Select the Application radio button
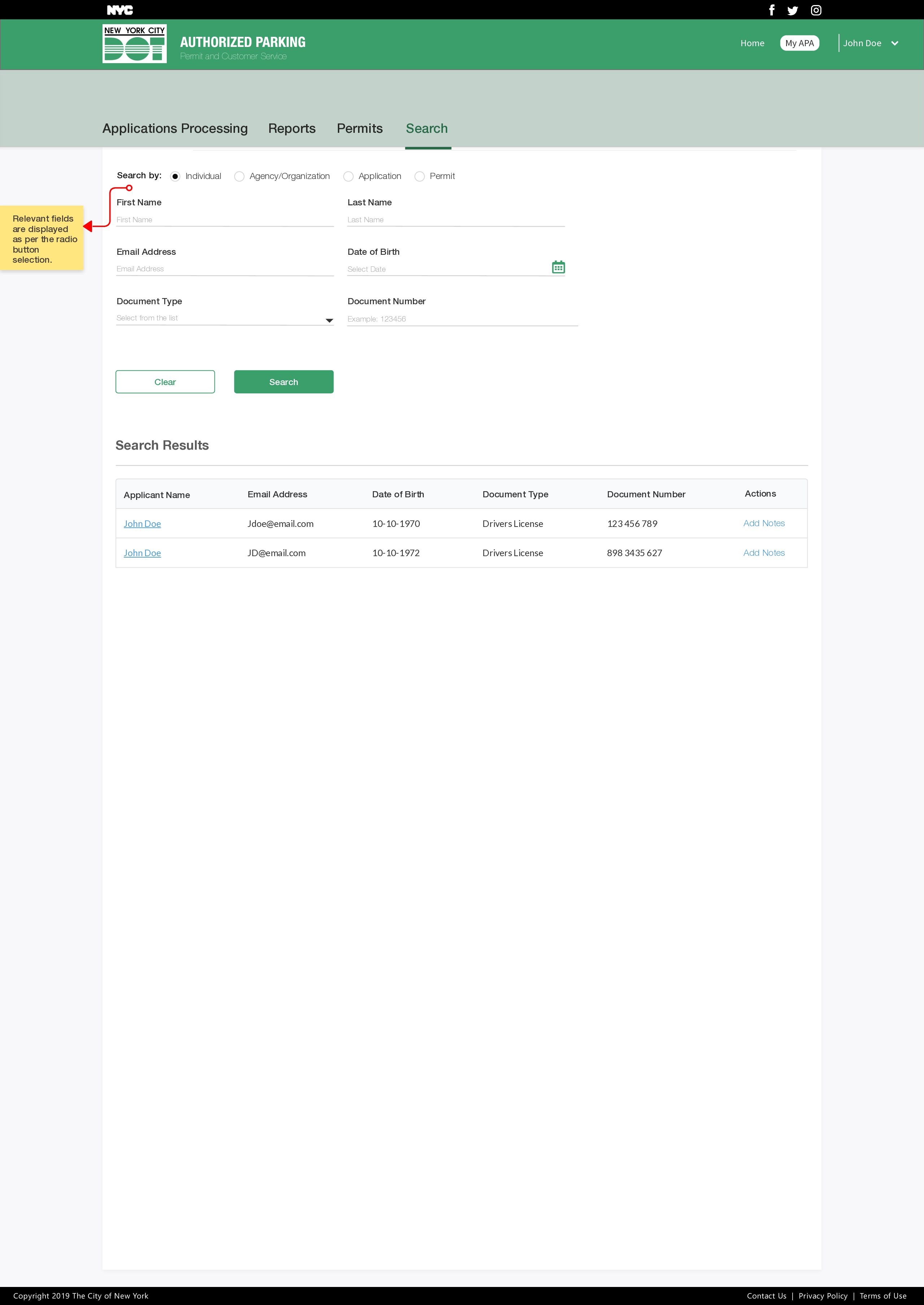 coord(348,176)
